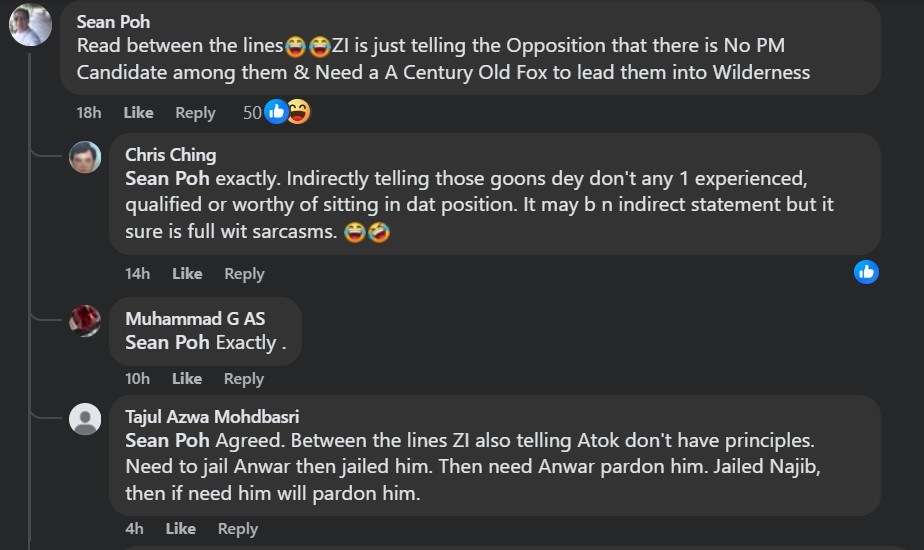
Task: Reply to Sean Poh's comment
Action: click(195, 113)
